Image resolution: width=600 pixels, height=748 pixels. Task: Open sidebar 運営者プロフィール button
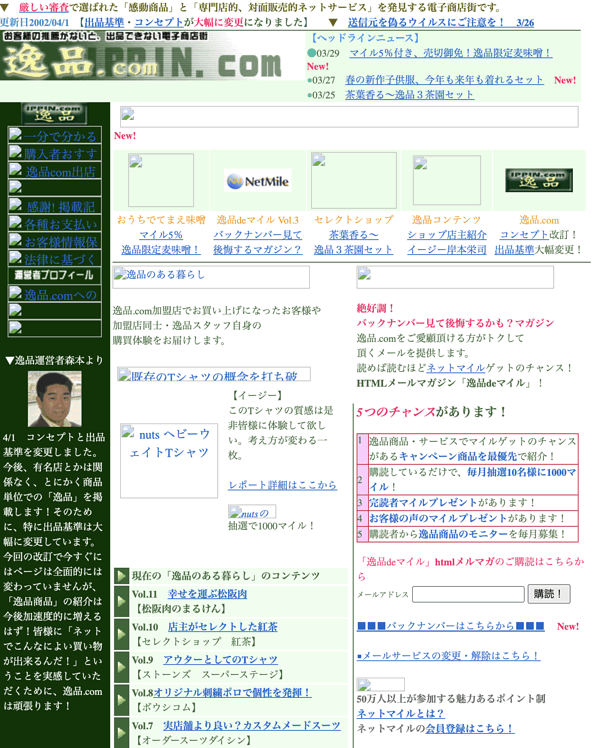(x=55, y=275)
